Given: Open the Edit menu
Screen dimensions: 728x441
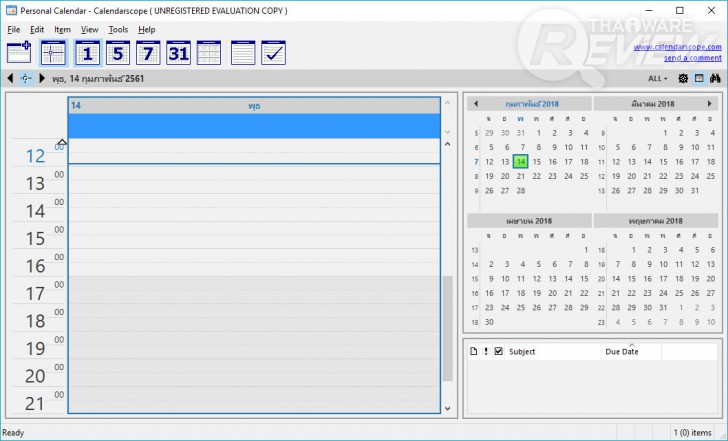Looking at the screenshot, I should pyautogui.click(x=37, y=30).
